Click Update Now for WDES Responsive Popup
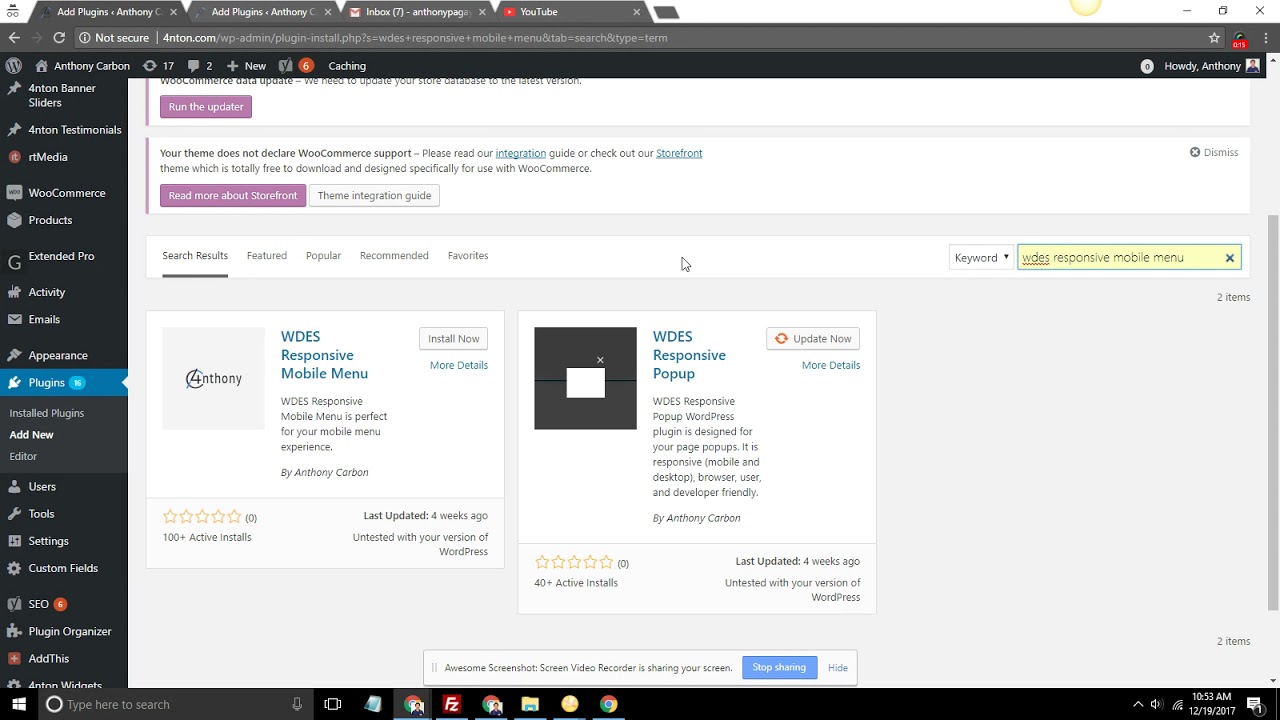Screen dimensions: 1280x720 (813, 339)
